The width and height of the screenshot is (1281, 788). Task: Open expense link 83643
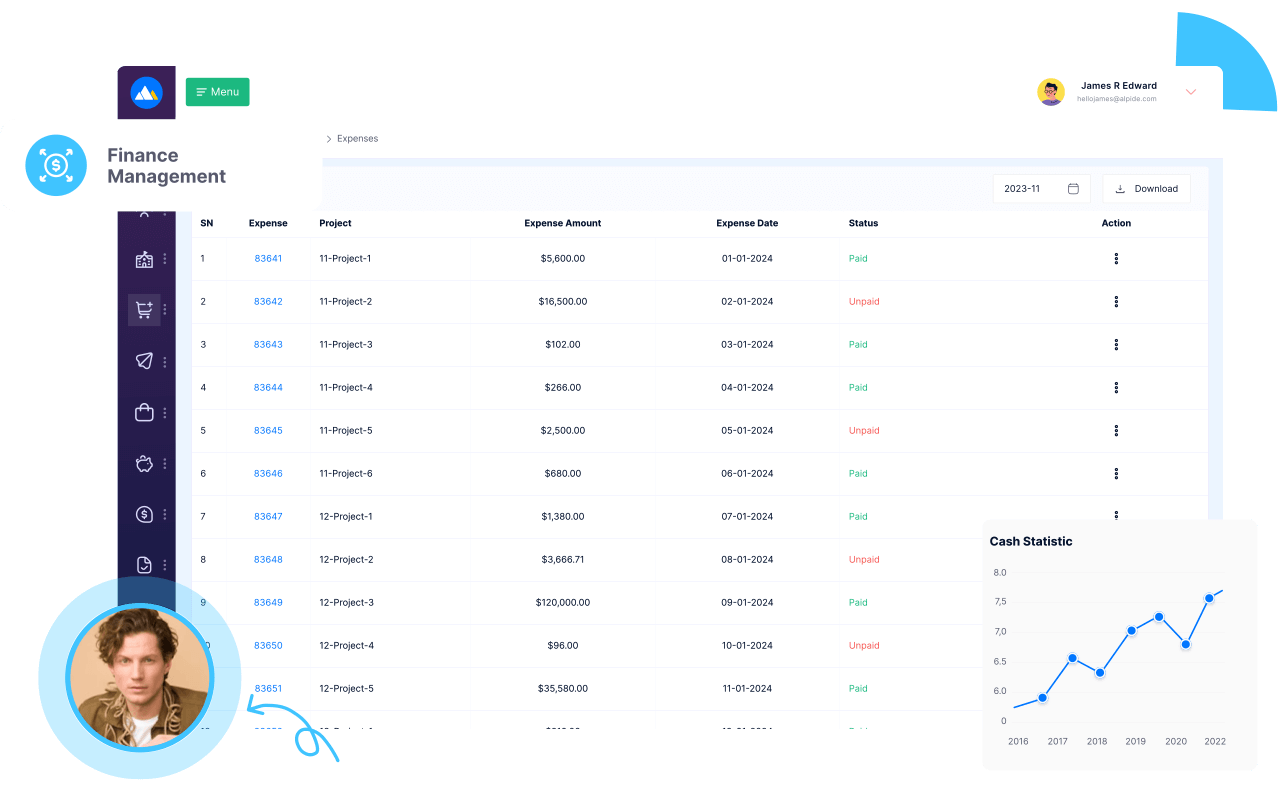[268, 344]
